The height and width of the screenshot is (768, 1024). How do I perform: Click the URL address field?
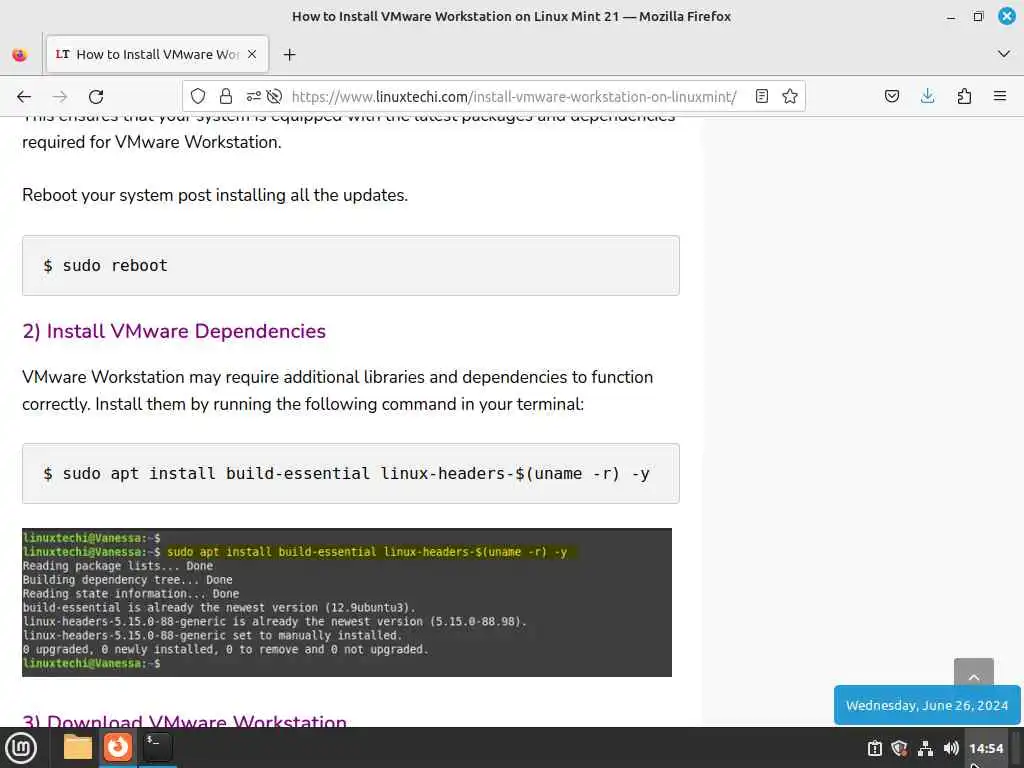click(514, 97)
